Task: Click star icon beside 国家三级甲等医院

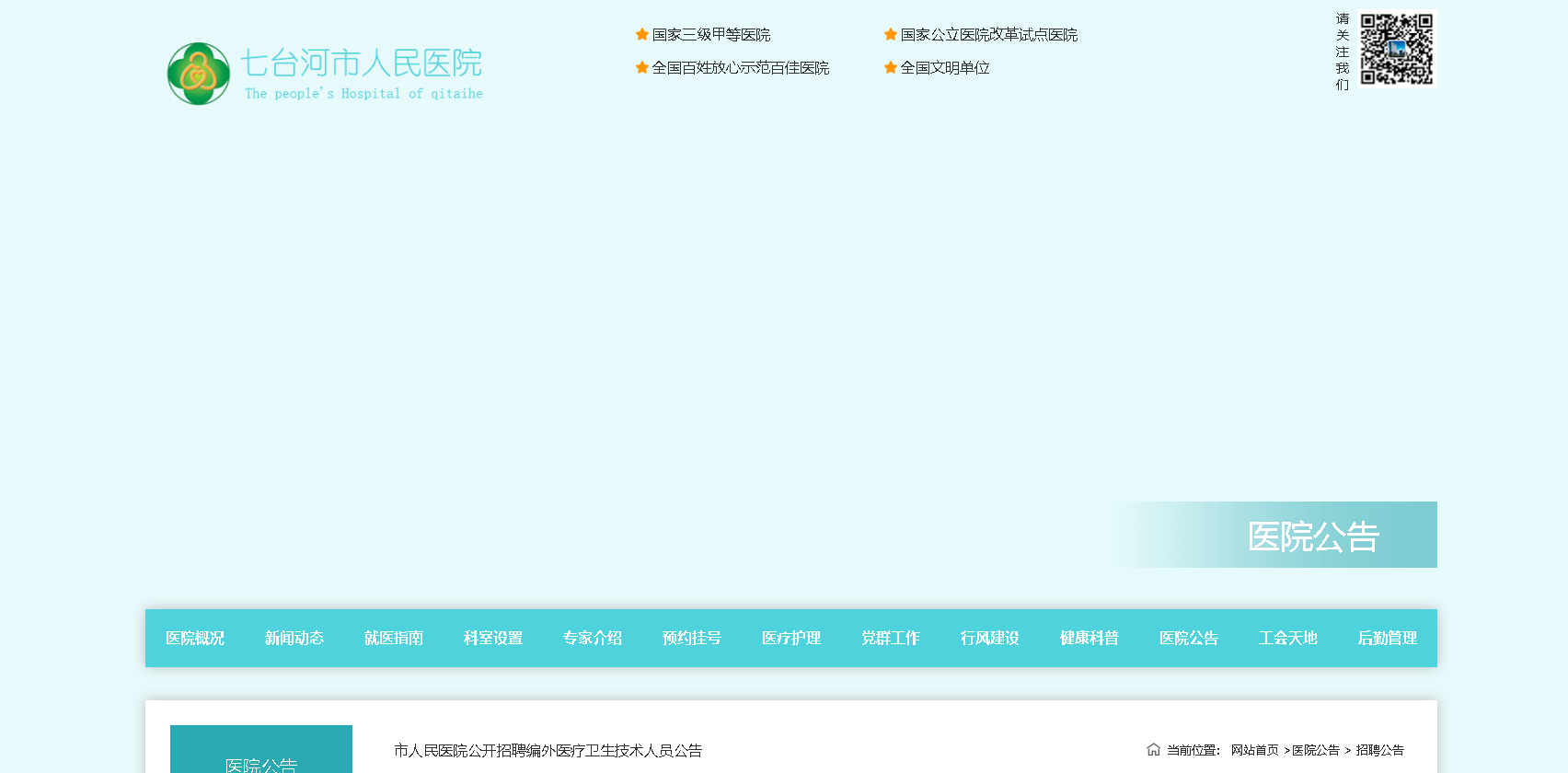Action: pos(642,35)
